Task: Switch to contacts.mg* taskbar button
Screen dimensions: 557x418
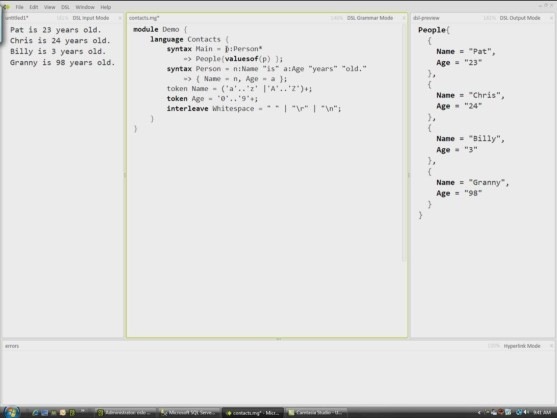Action: (253, 412)
